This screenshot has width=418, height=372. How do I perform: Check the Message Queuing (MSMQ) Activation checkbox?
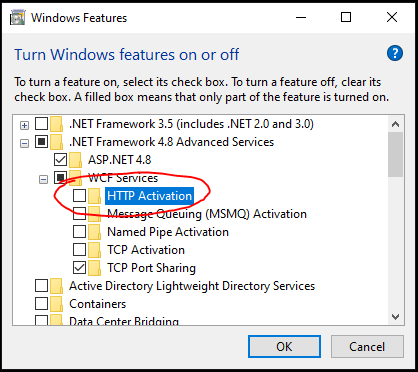[x=79, y=214]
